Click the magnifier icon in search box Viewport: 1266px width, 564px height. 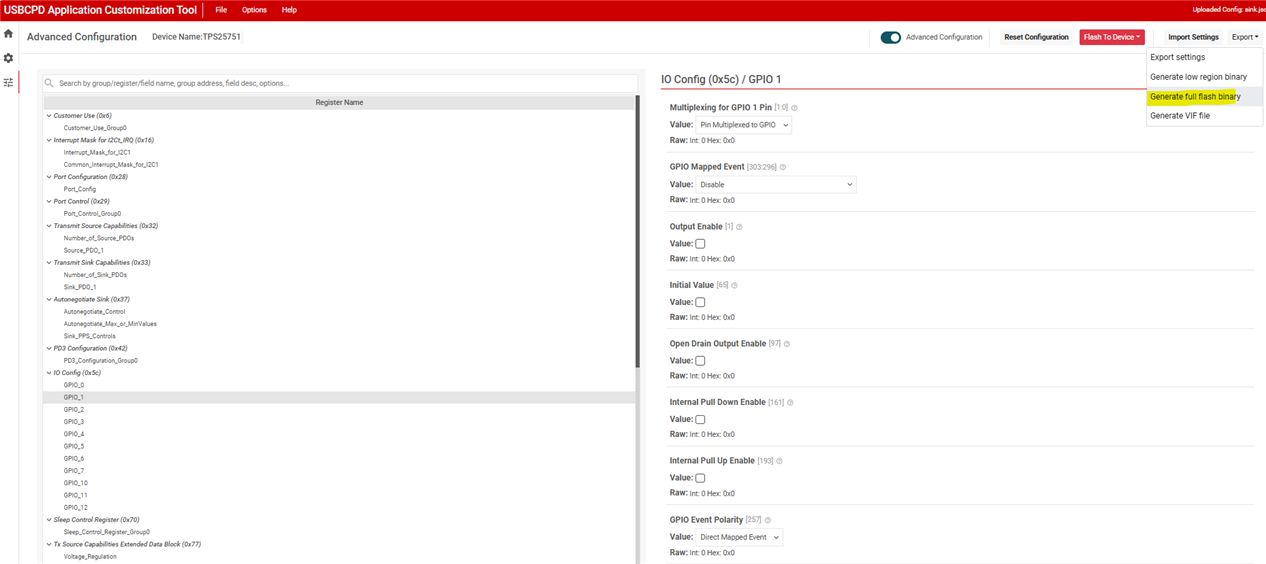pyautogui.click(x=50, y=83)
